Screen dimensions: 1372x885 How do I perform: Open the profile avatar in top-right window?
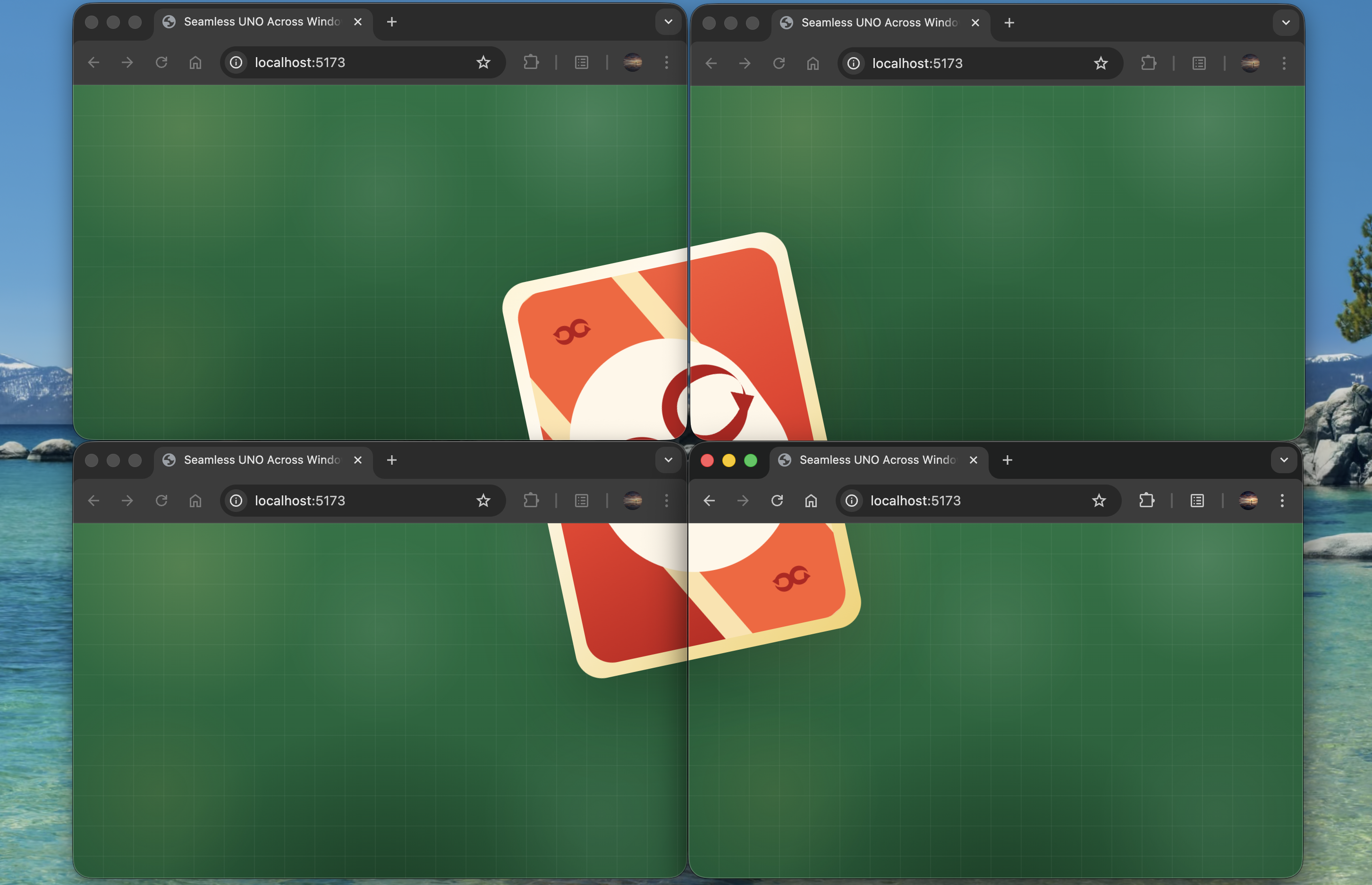1251,63
